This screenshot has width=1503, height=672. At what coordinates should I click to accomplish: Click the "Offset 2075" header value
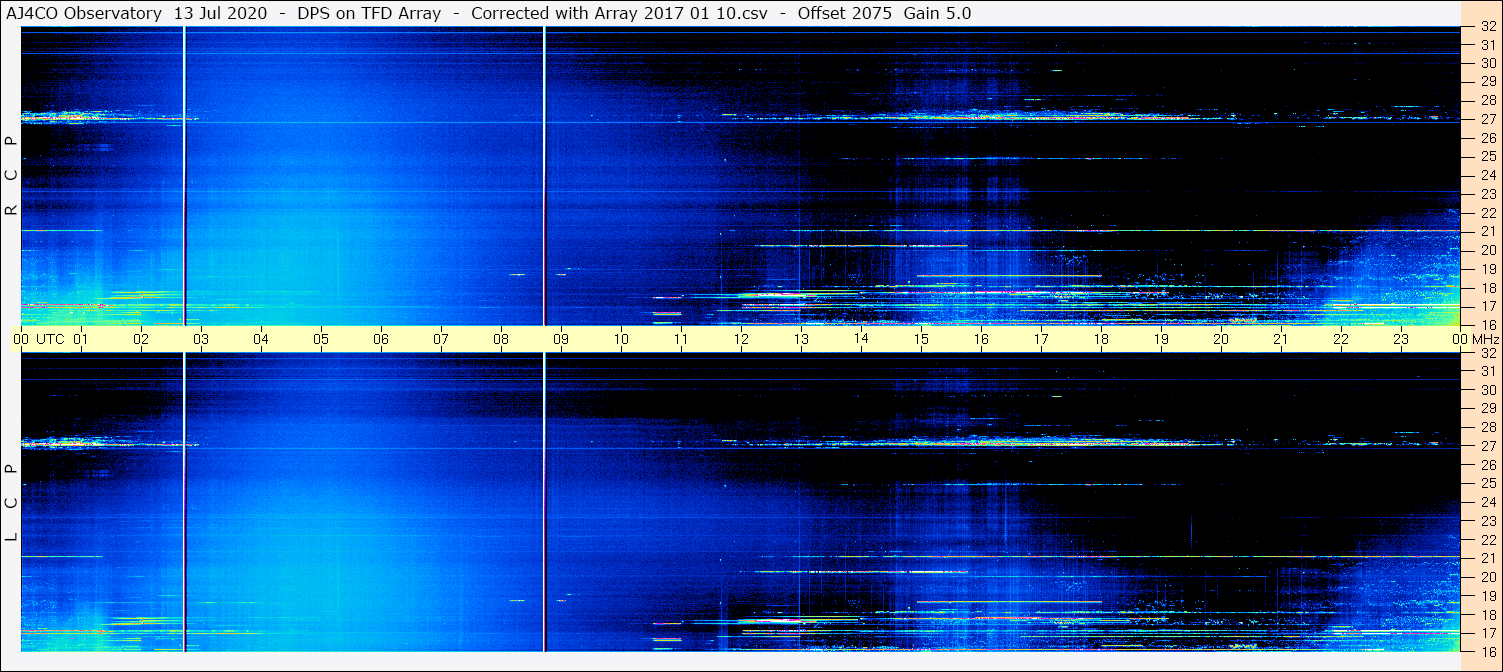(x=844, y=13)
